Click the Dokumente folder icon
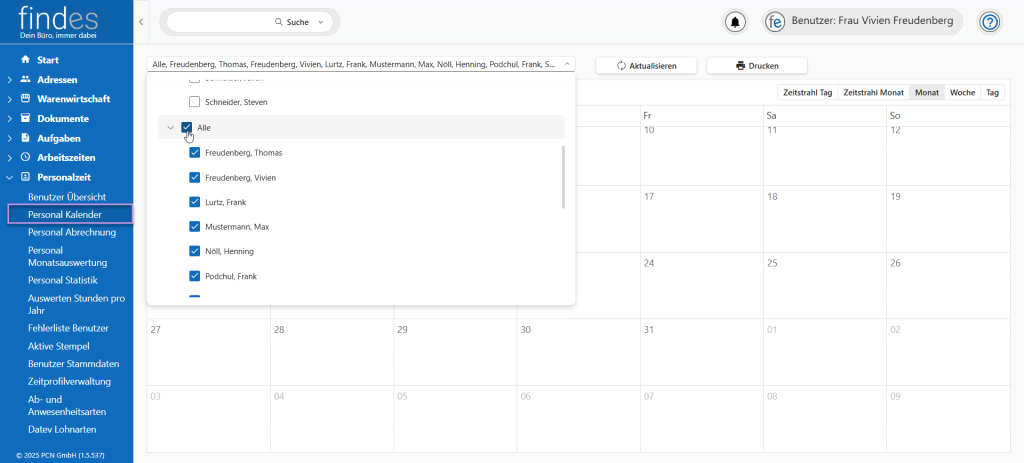 click(26, 118)
